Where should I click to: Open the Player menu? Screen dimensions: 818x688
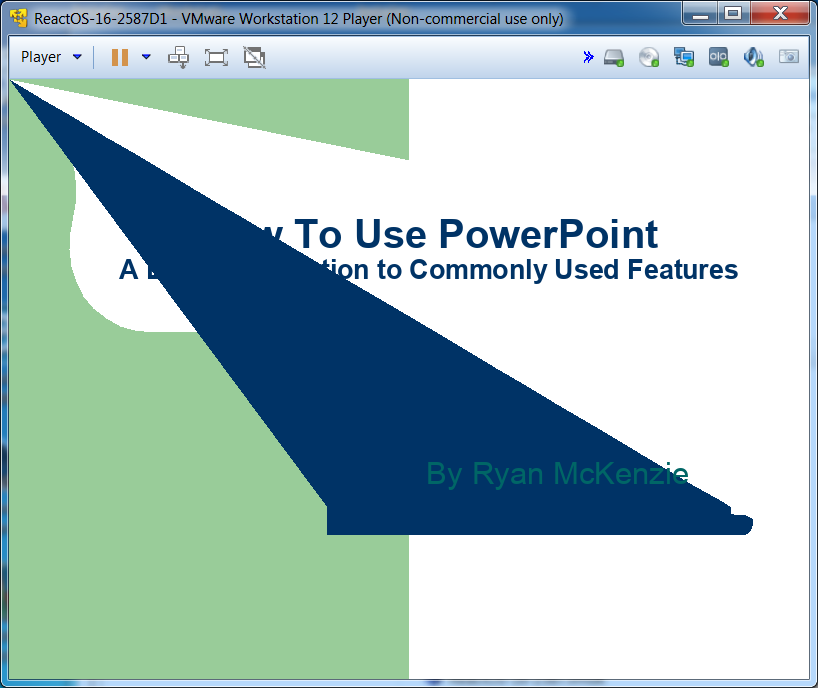(41, 57)
